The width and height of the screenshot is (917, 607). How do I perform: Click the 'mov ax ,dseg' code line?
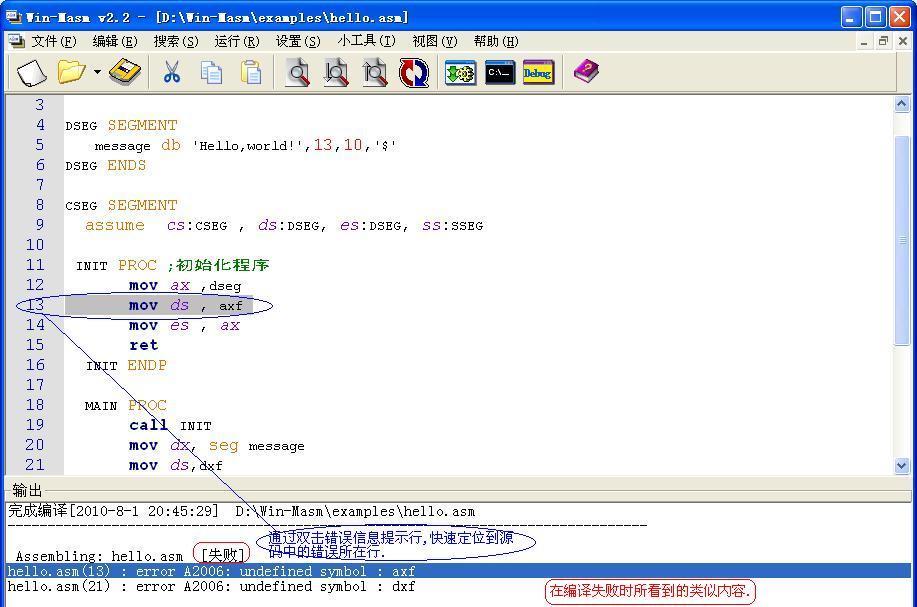(185, 285)
